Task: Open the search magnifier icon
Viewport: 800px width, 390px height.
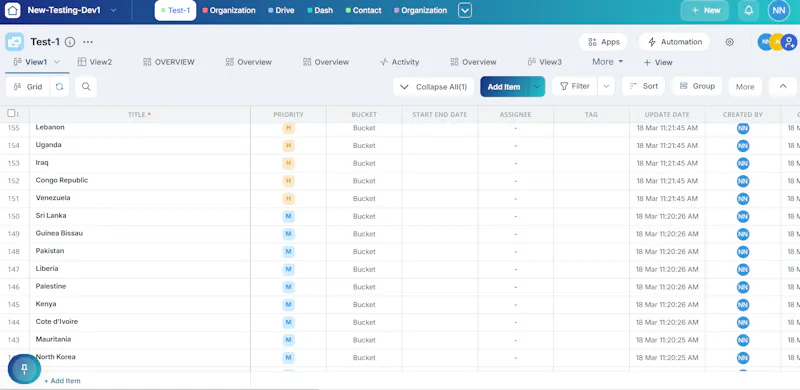Action: (86, 87)
